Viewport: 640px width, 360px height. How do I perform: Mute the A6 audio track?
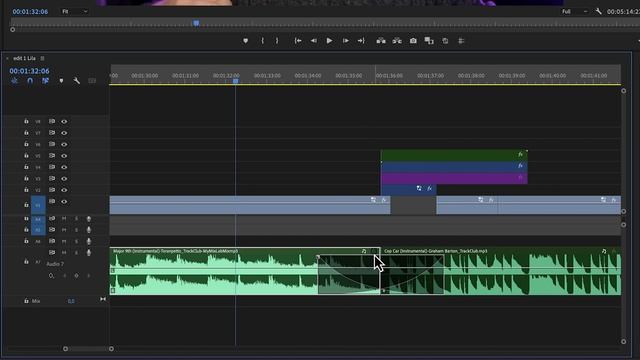click(x=64, y=241)
